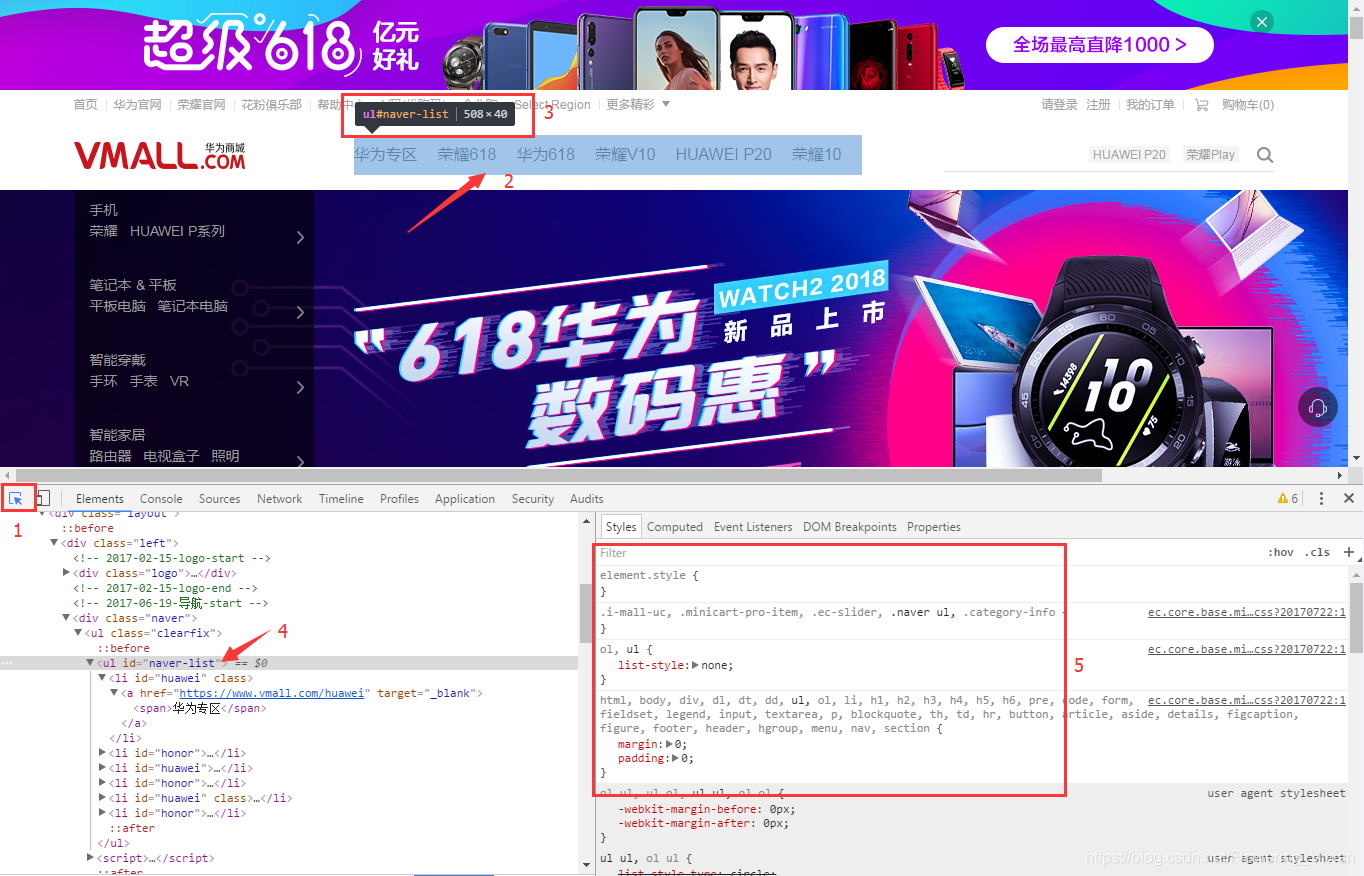Open the shopping cart icon
Viewport: 1364px width, 876px height.
click(x=1202, y=105)
